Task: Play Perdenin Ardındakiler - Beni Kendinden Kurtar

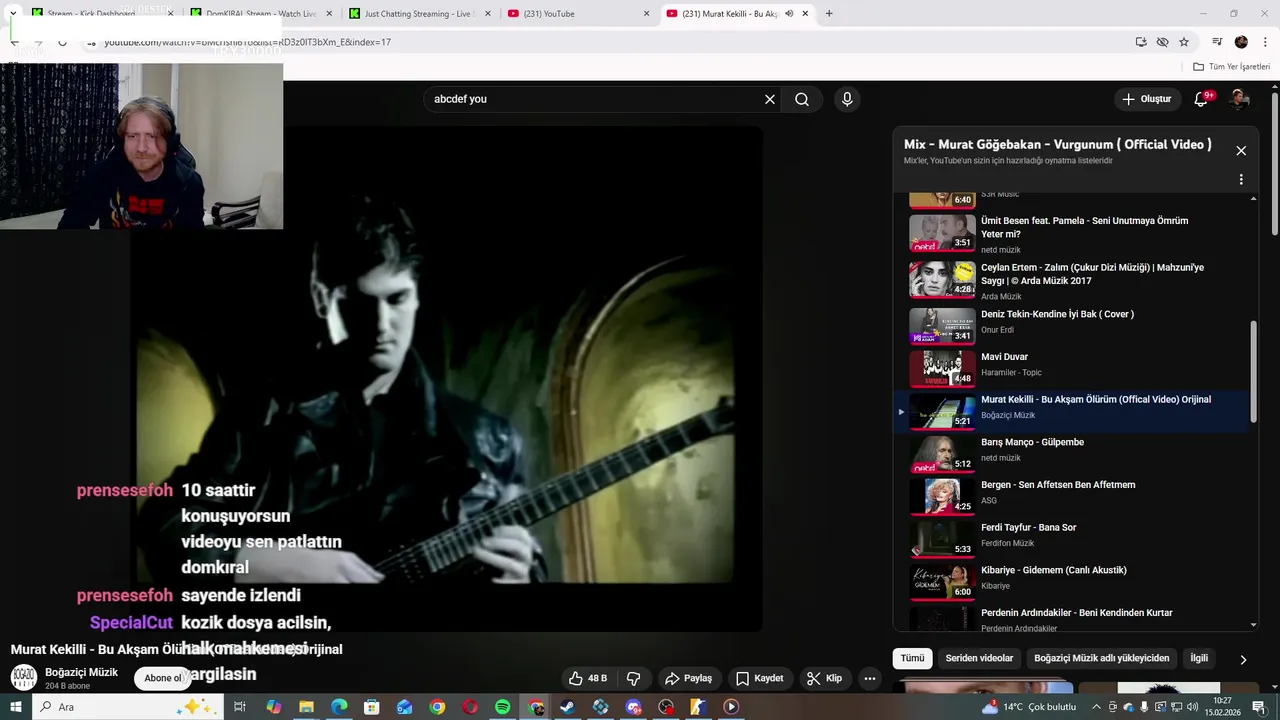Action: pos(1070,620)
